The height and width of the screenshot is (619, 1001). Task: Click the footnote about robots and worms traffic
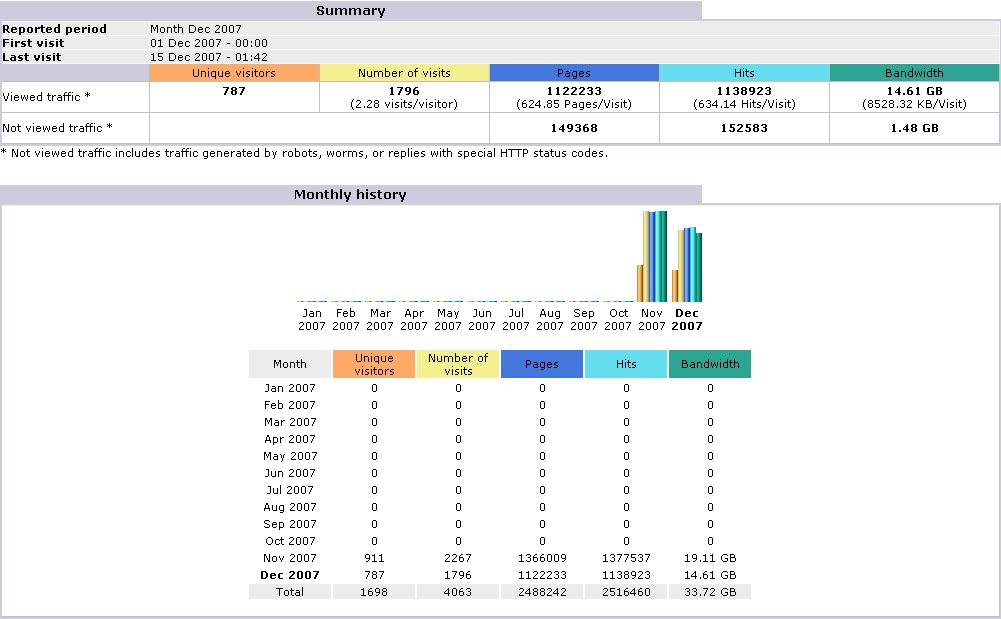[x=305, y=153]
